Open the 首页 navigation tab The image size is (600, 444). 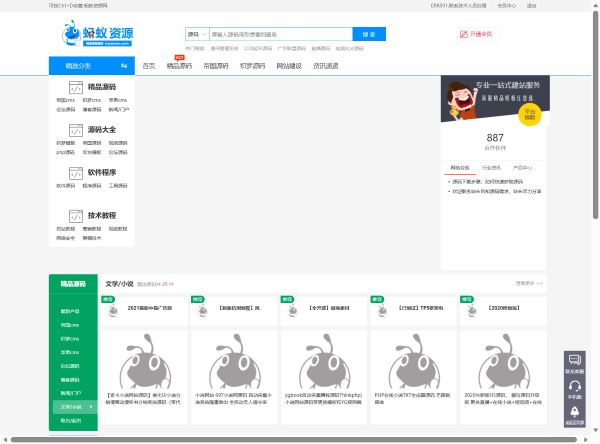click(x=148, y=66)
